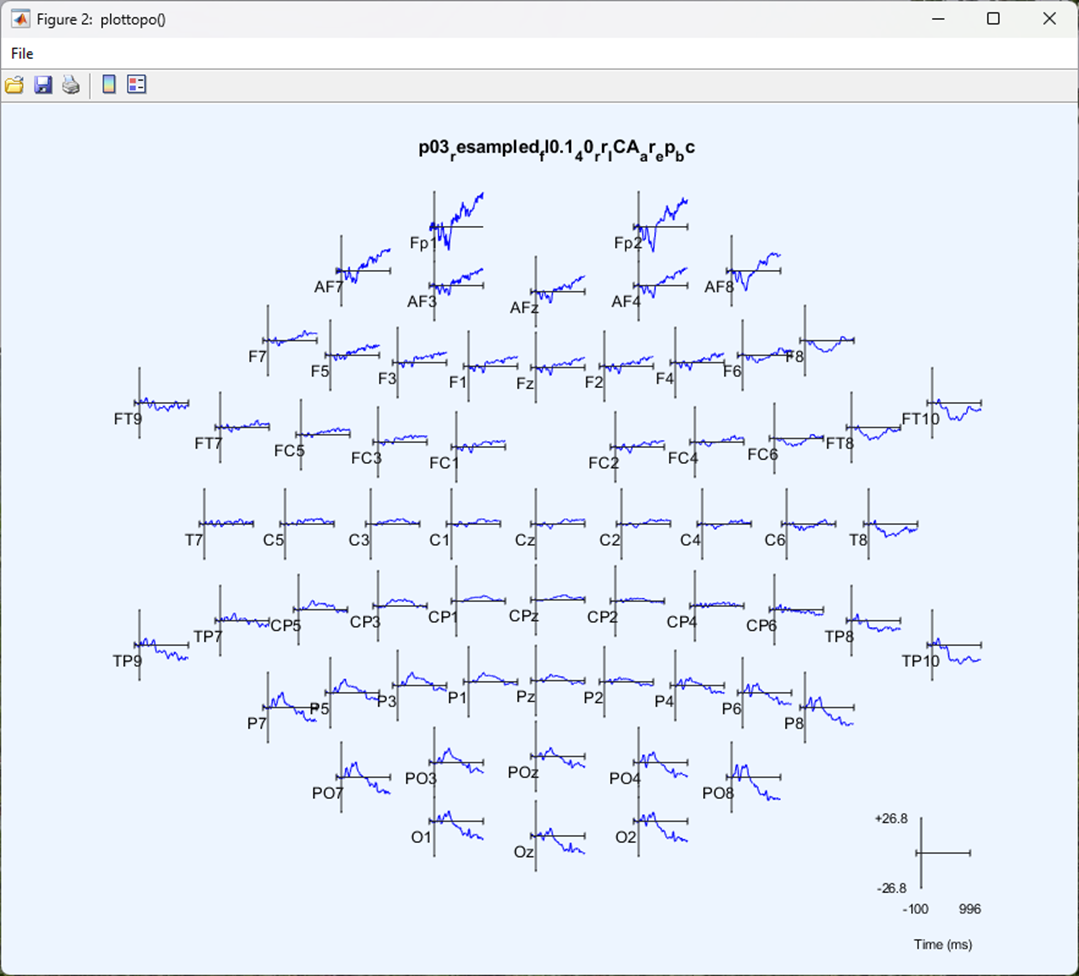The height and width of the screenshot is (976, 1079).
Task: Open the File menu
Action: point(21,53)
